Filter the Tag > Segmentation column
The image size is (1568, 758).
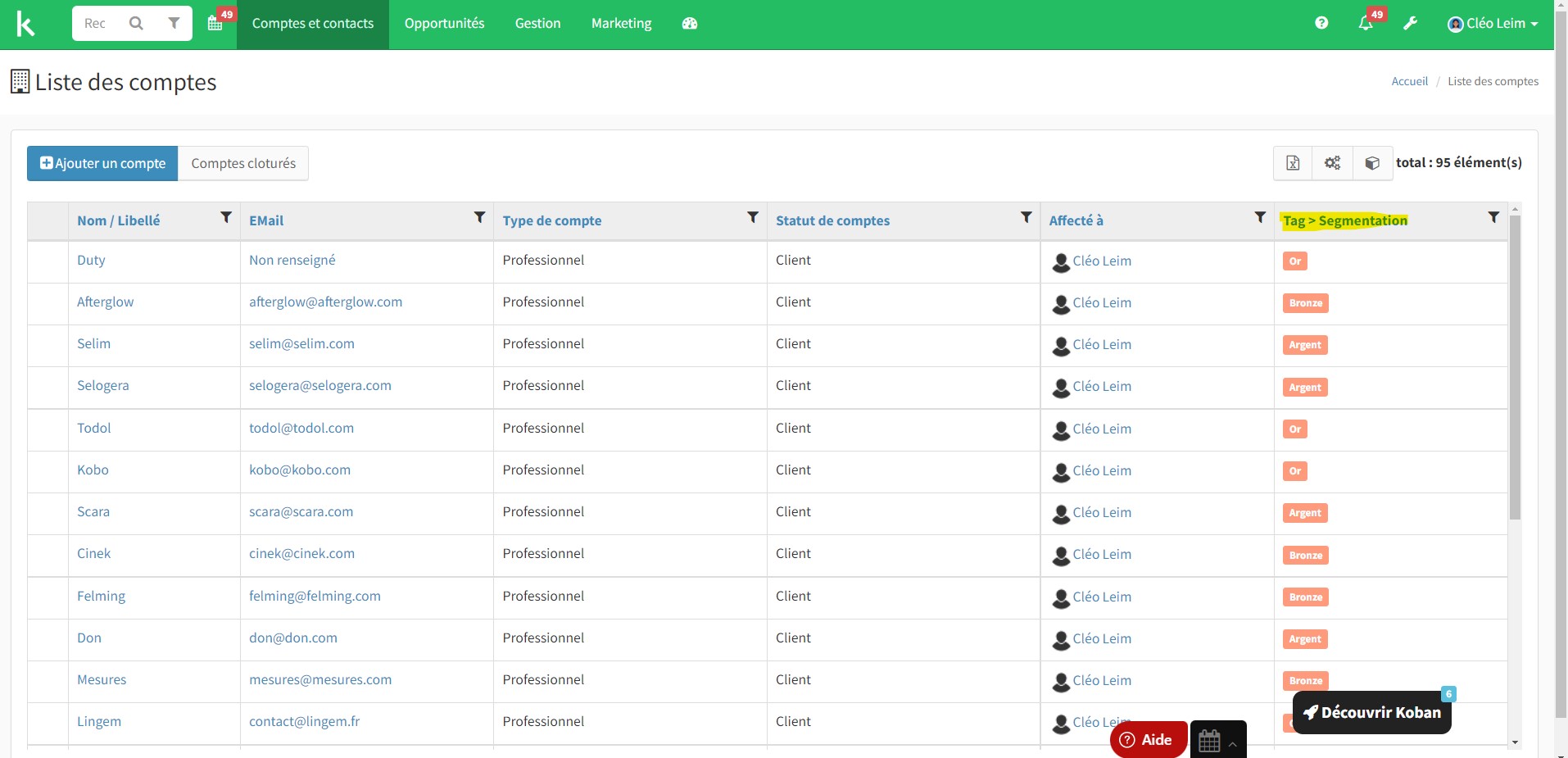(1493, 217)
